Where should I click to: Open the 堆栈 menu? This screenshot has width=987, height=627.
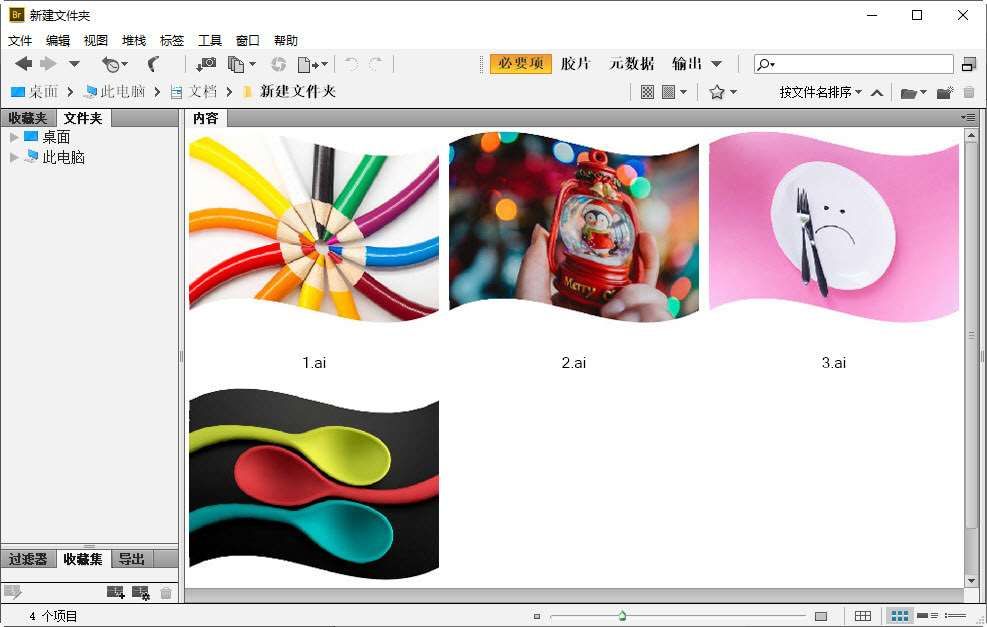pyautogui.click(x=133, y=40)
